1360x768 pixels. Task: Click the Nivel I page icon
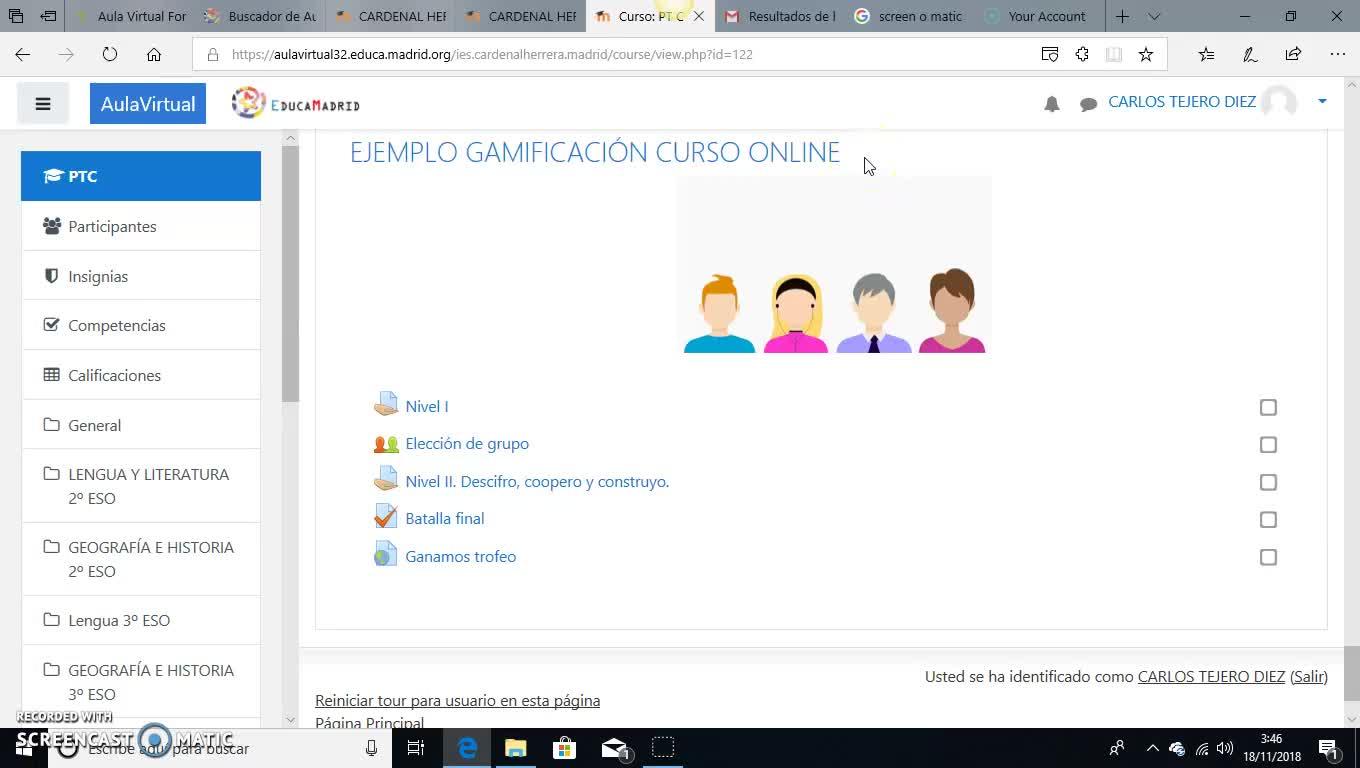(386, 405)
